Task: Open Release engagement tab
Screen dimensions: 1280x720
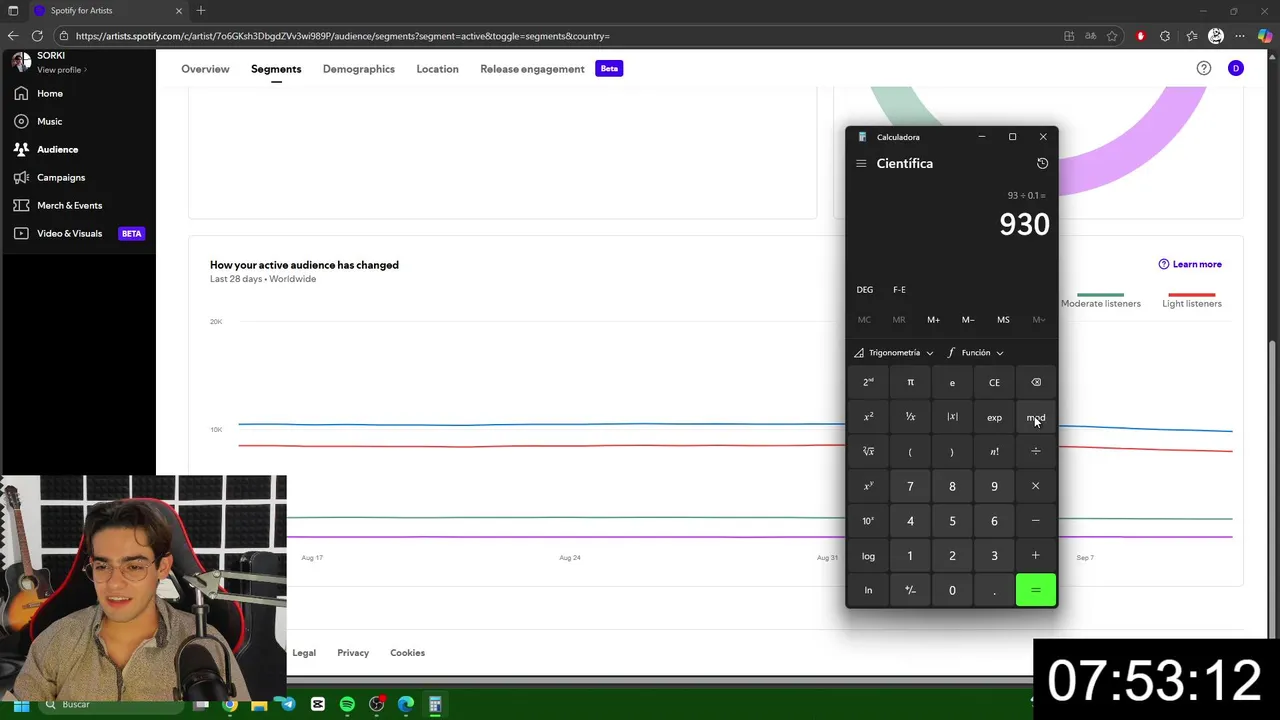Action: coord(532,69)
